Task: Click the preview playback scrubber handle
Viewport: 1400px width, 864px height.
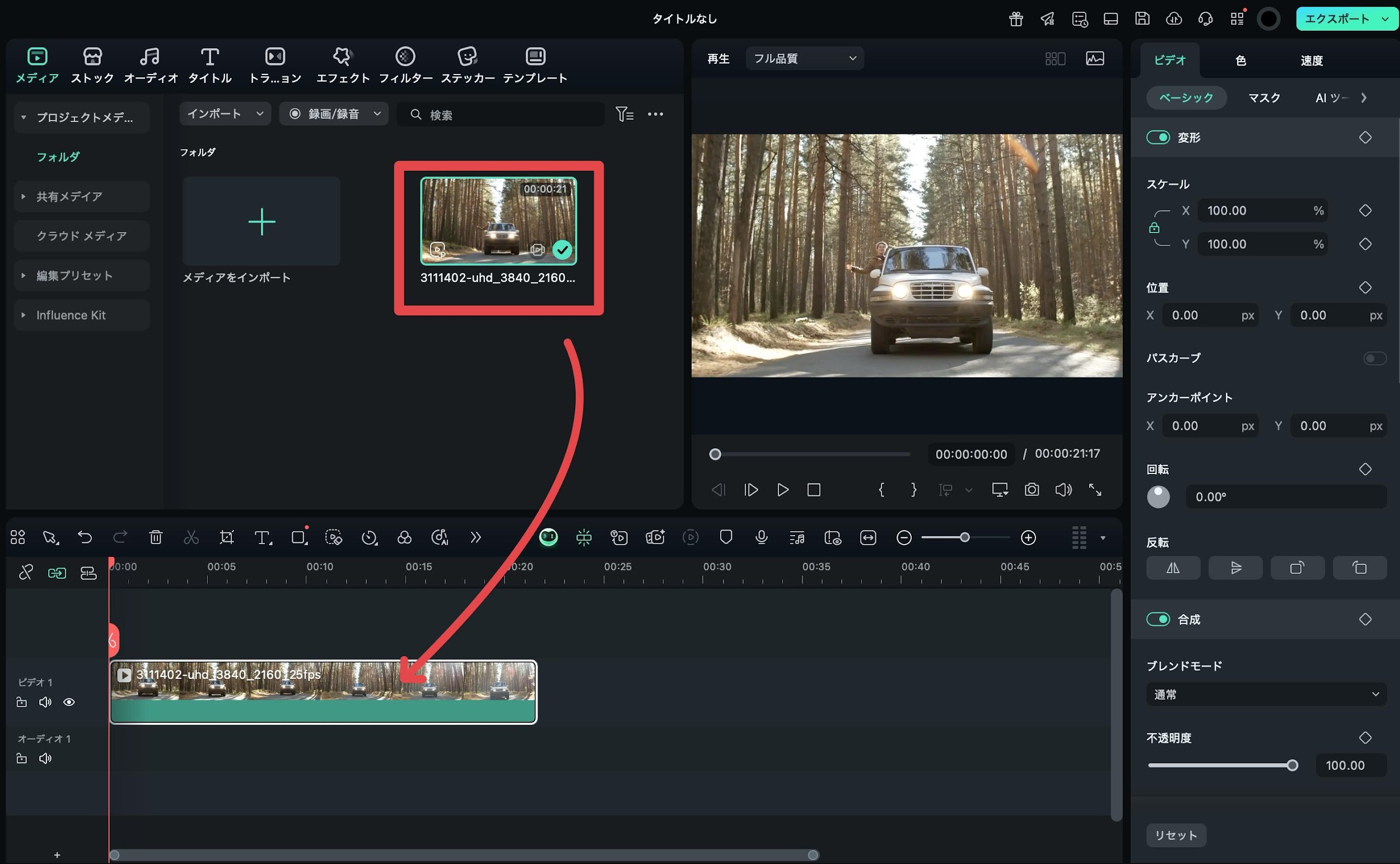Action: coord(715,454)
